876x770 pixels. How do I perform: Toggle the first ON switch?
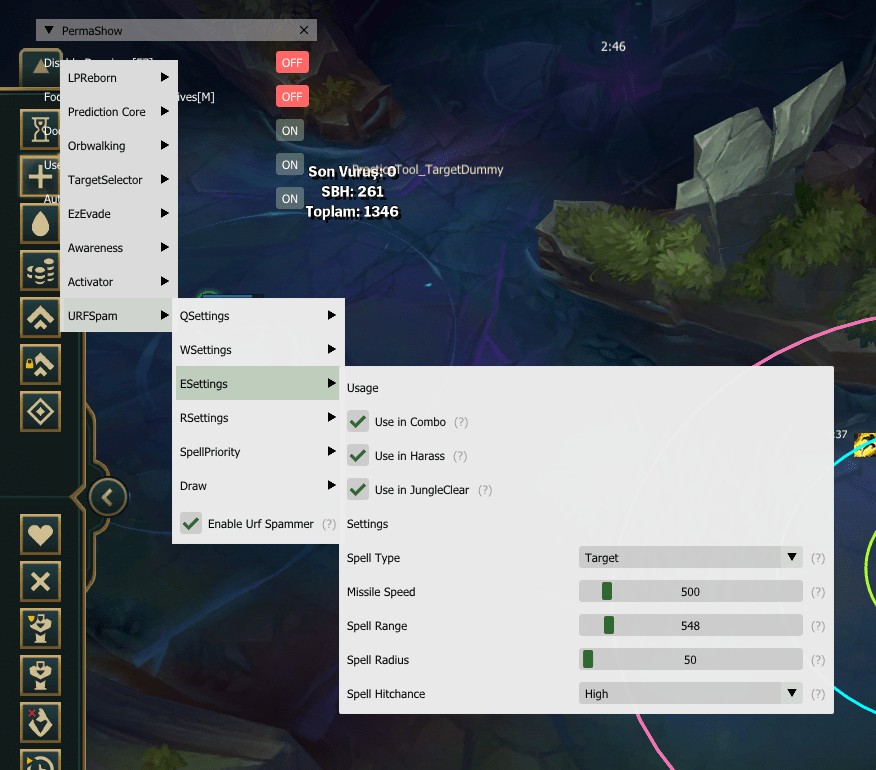[289, 131]
